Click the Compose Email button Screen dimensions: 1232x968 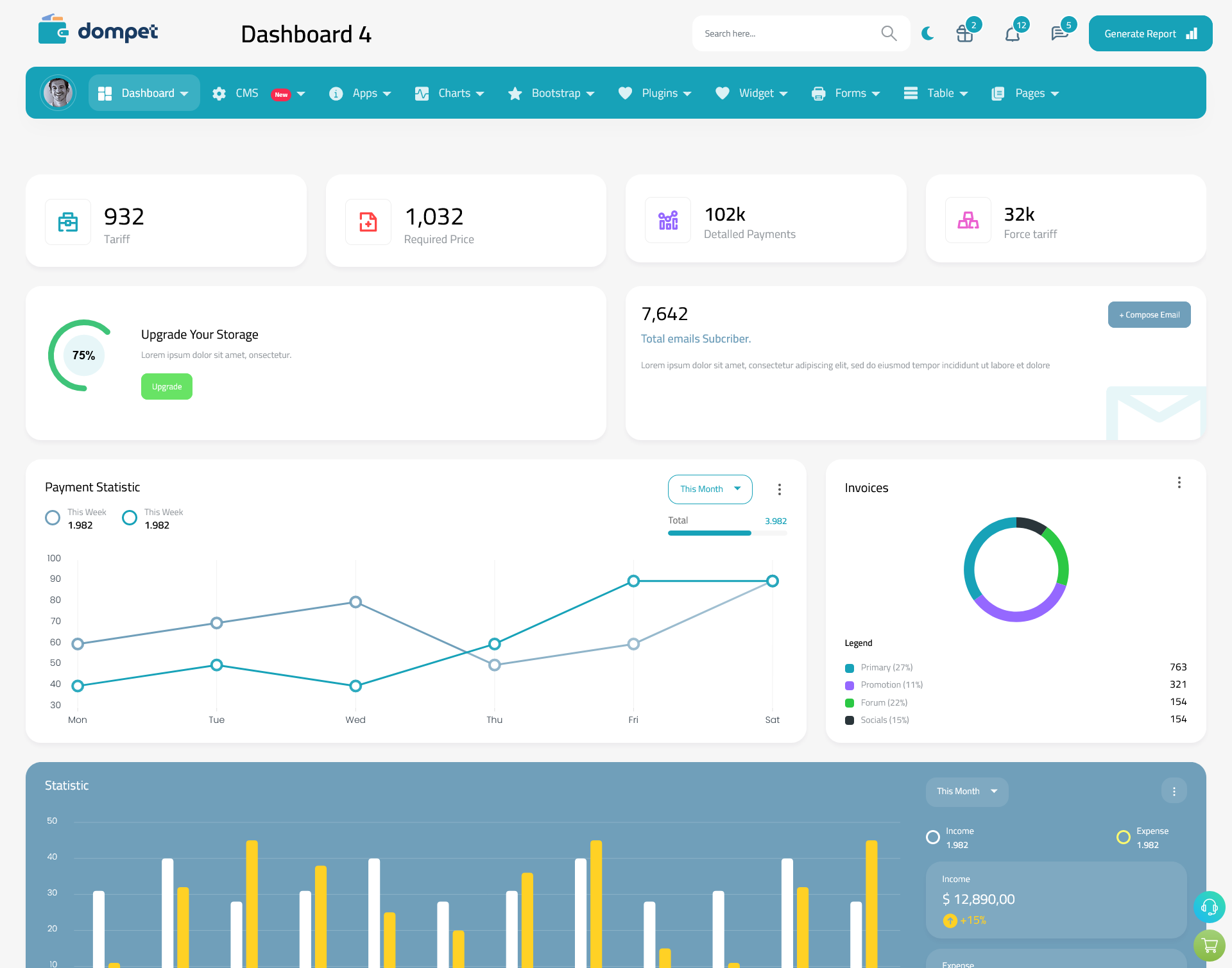coord(1149,314)
